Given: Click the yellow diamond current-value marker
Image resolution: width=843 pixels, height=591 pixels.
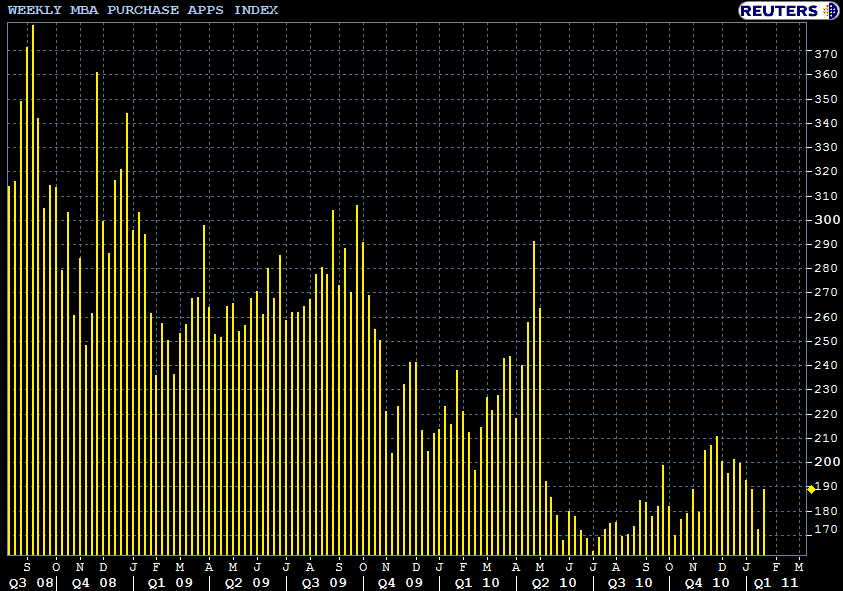Looking at the screenshot, I should tap(810, 489).
